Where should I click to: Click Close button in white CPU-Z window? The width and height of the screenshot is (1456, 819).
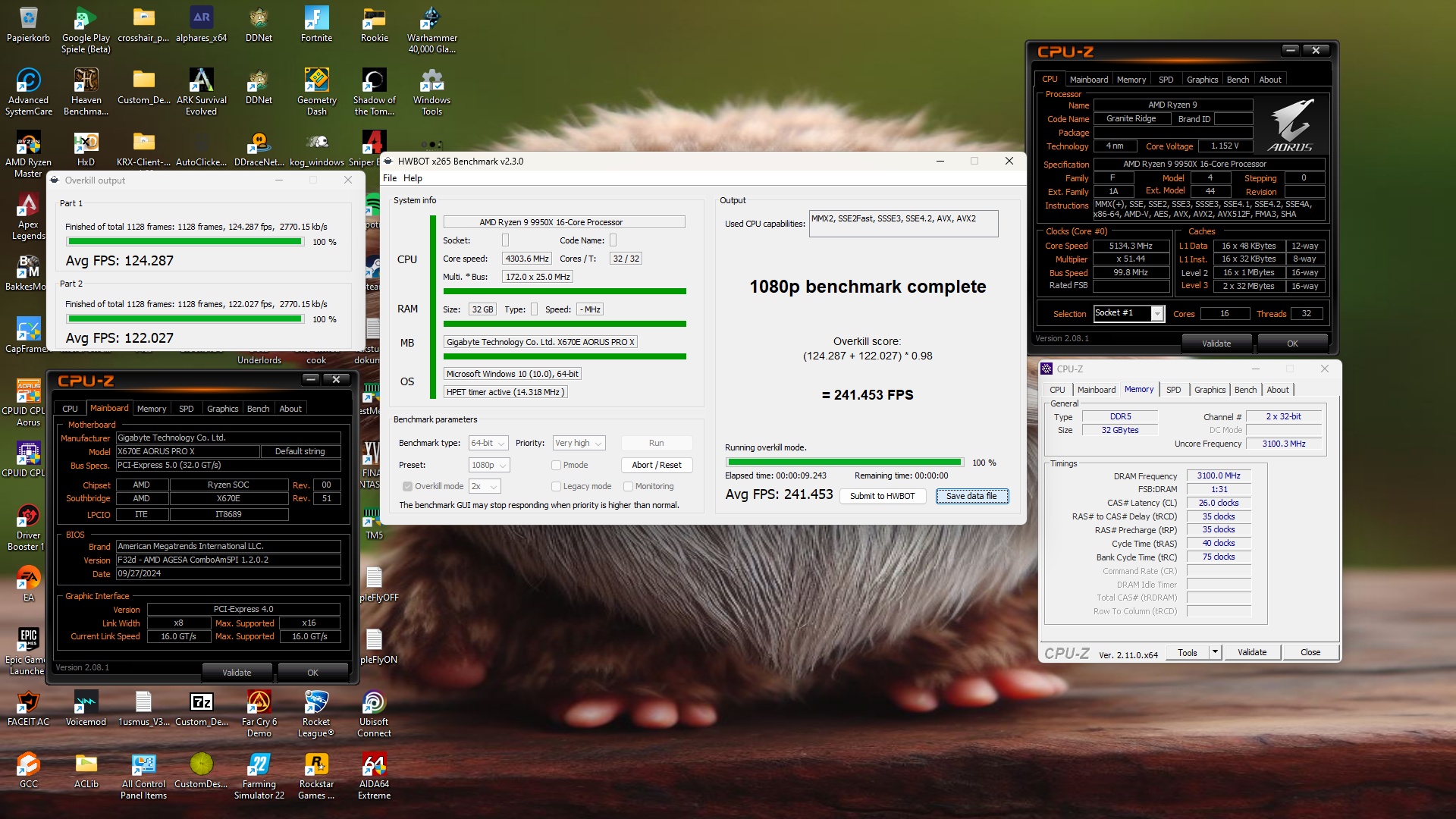tap(1310, 652)
